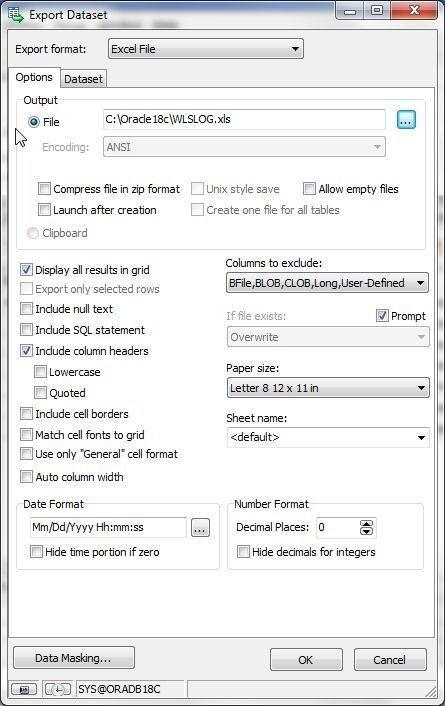Click the keyboard icon in the status bar
This screenshot has width=445, height=706.
(25, 689)
